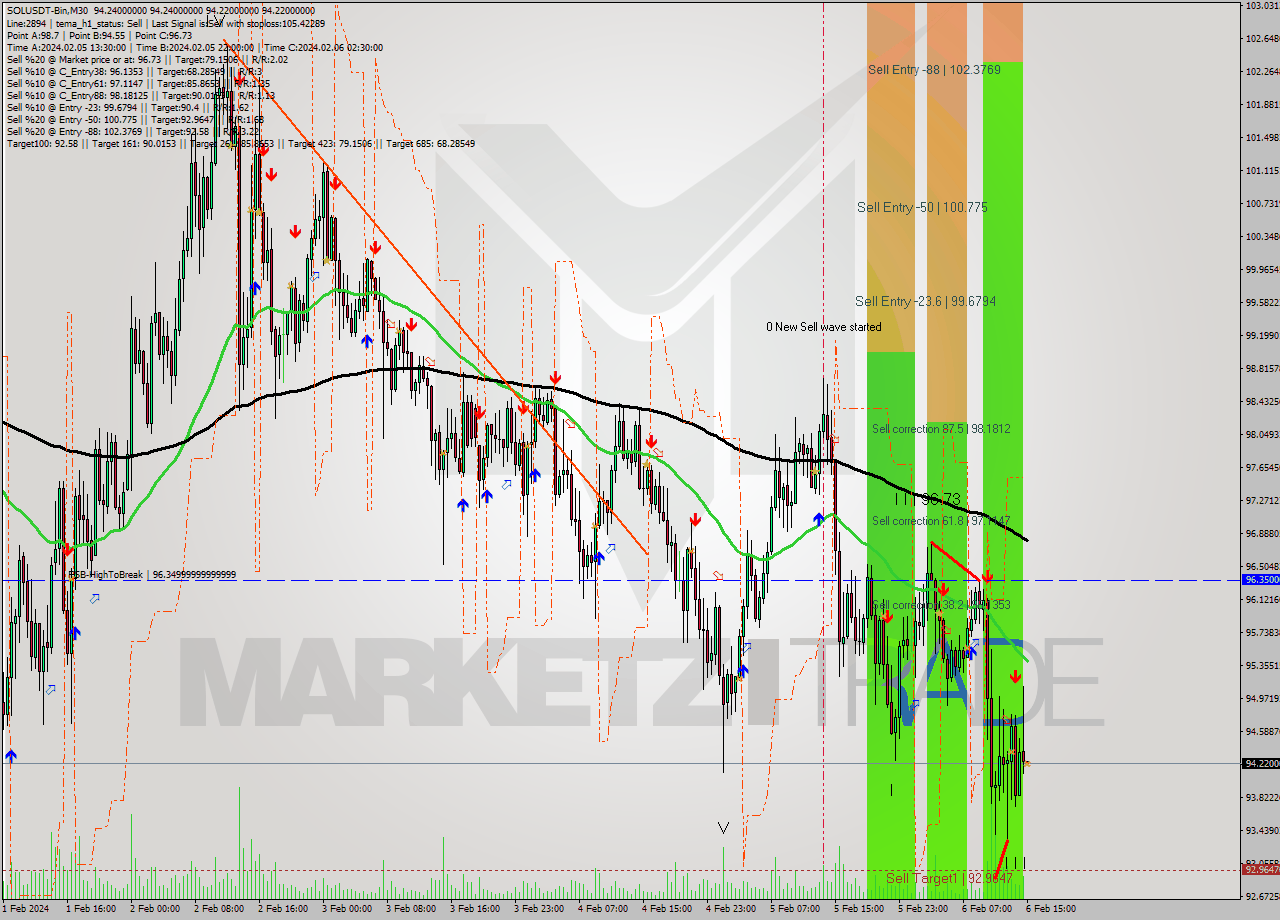Click the '6 Feb 15:00' time axis label
The height and width of the screenshot is (920, 1280).
pyautogui.click(x=1051, y=909)
